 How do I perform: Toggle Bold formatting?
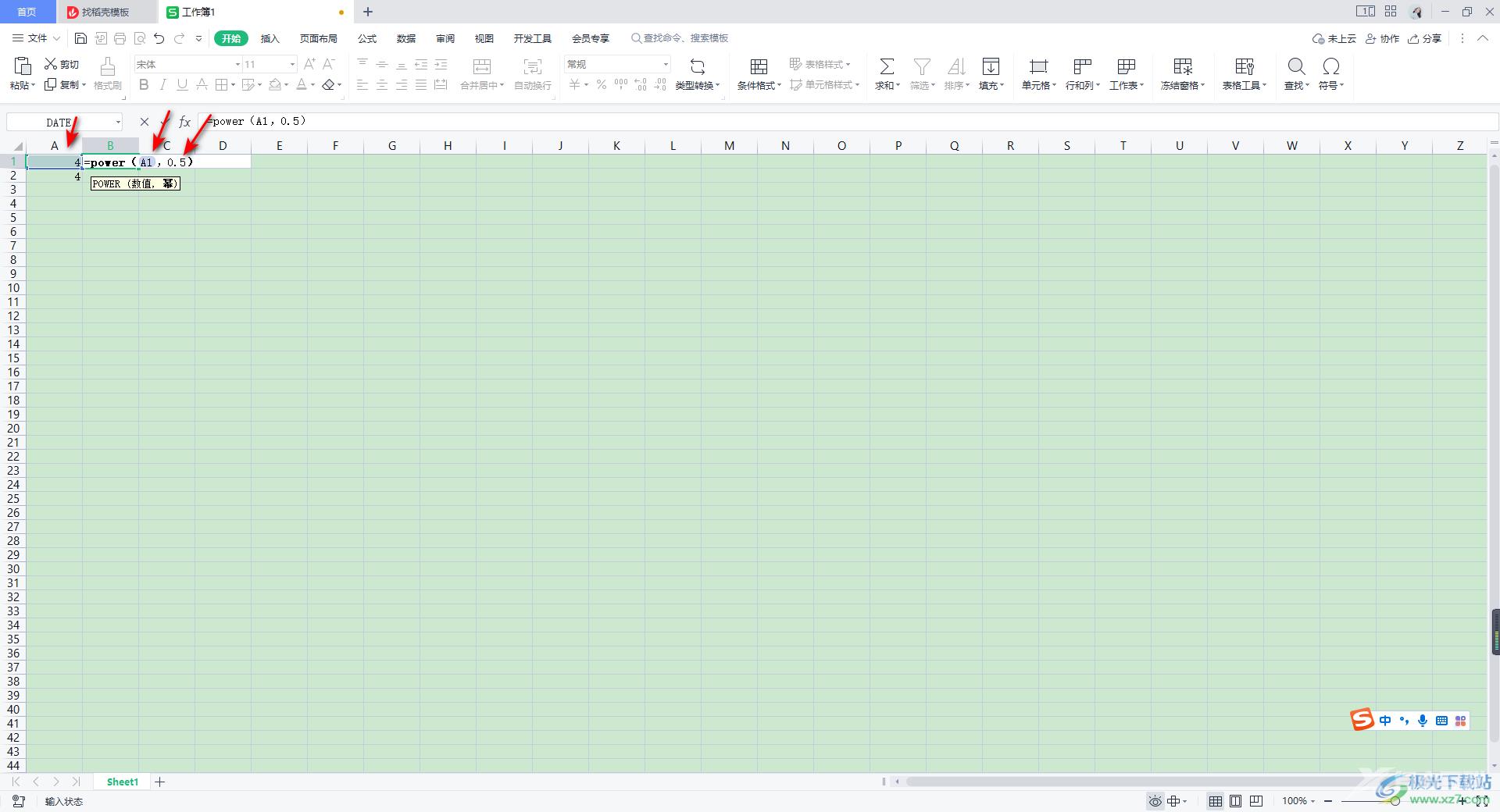click(144, 84)
